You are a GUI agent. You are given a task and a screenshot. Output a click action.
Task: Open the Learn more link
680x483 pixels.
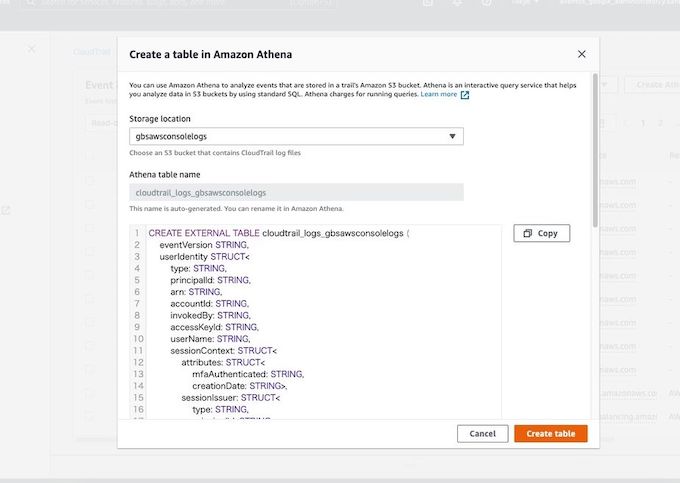click(x=438, y=94)
